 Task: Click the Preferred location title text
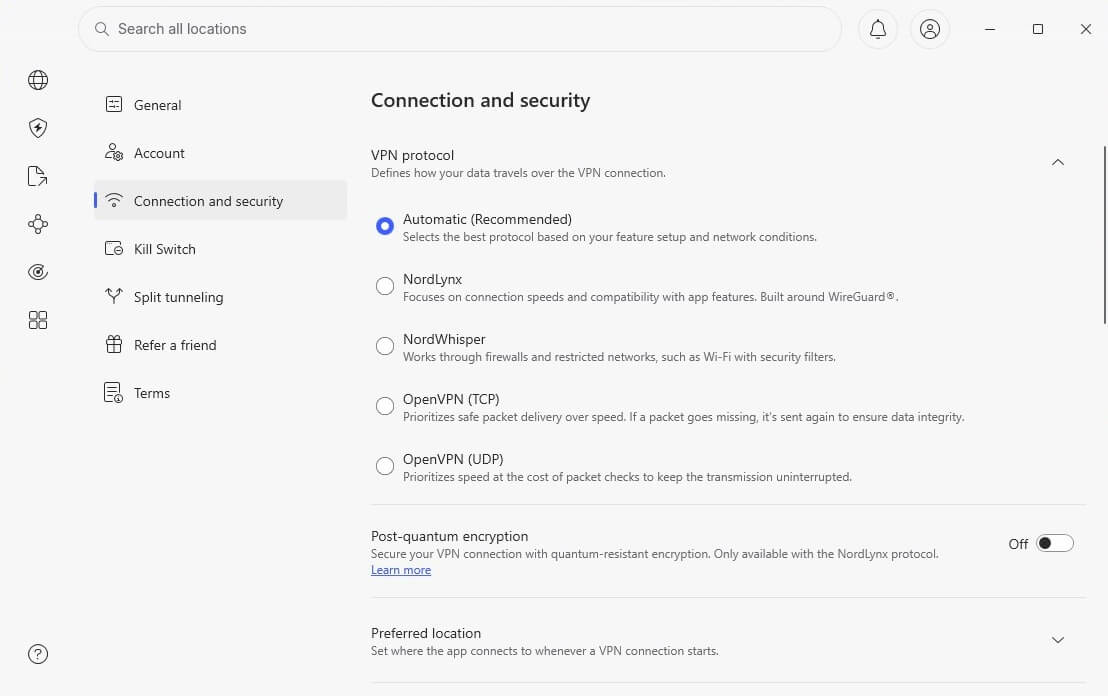pos(426,633)
